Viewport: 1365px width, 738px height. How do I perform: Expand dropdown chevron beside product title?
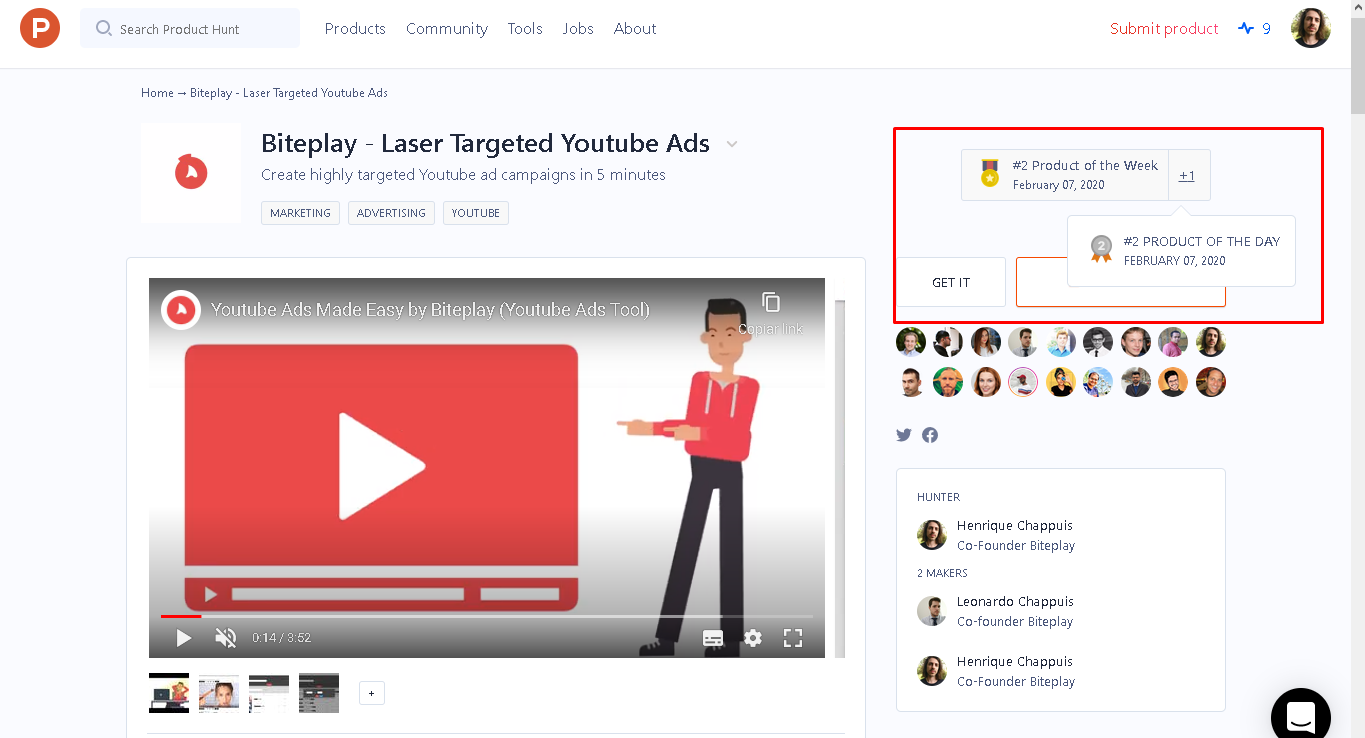732,144
